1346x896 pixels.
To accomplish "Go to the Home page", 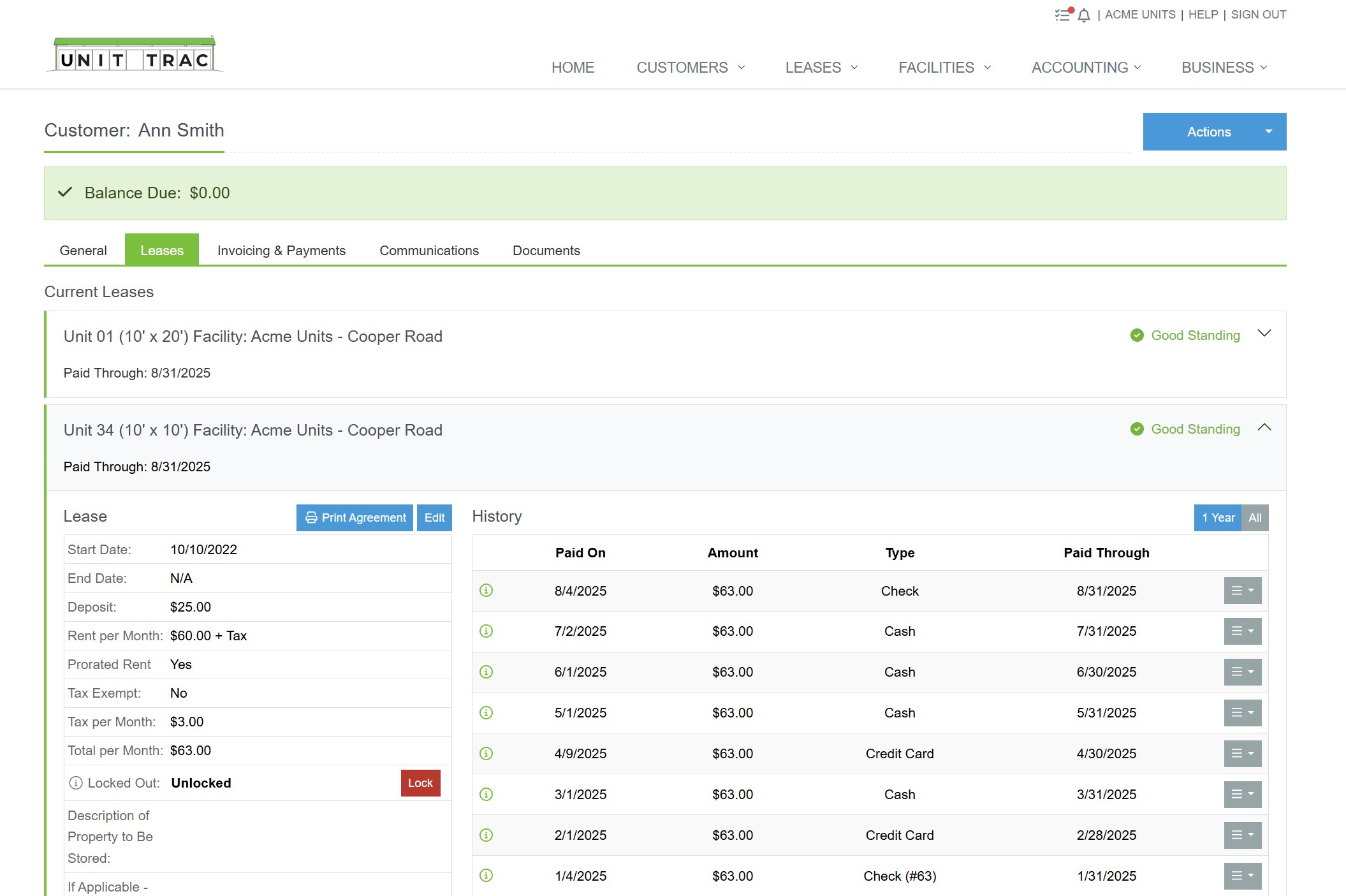I will (x=573, y=68).
